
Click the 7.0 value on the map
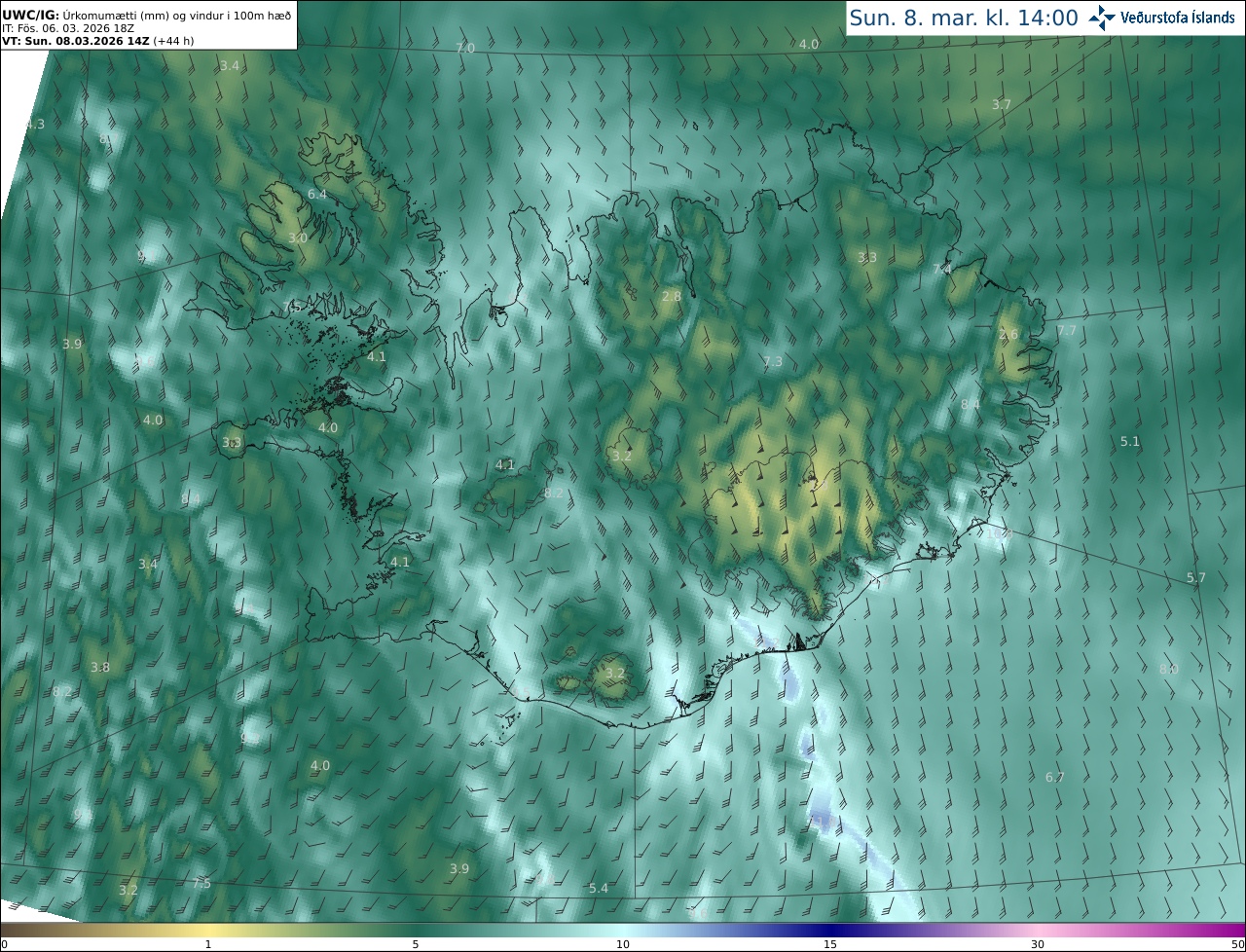pos(465,48)
